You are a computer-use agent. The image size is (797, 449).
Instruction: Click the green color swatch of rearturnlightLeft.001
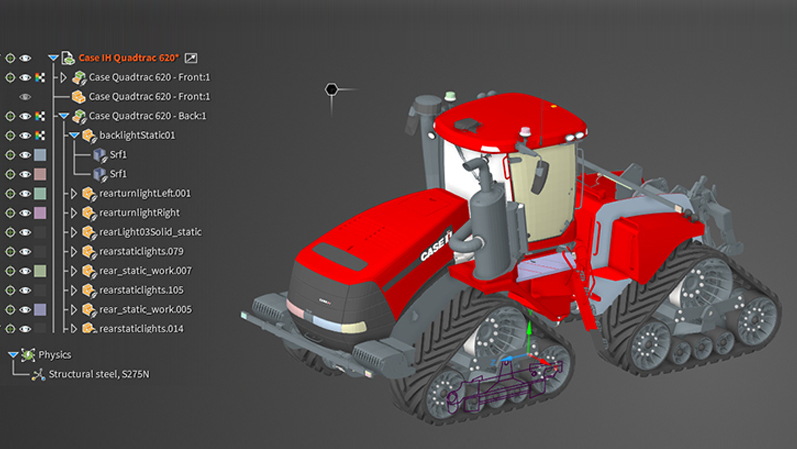click(40, 193)
